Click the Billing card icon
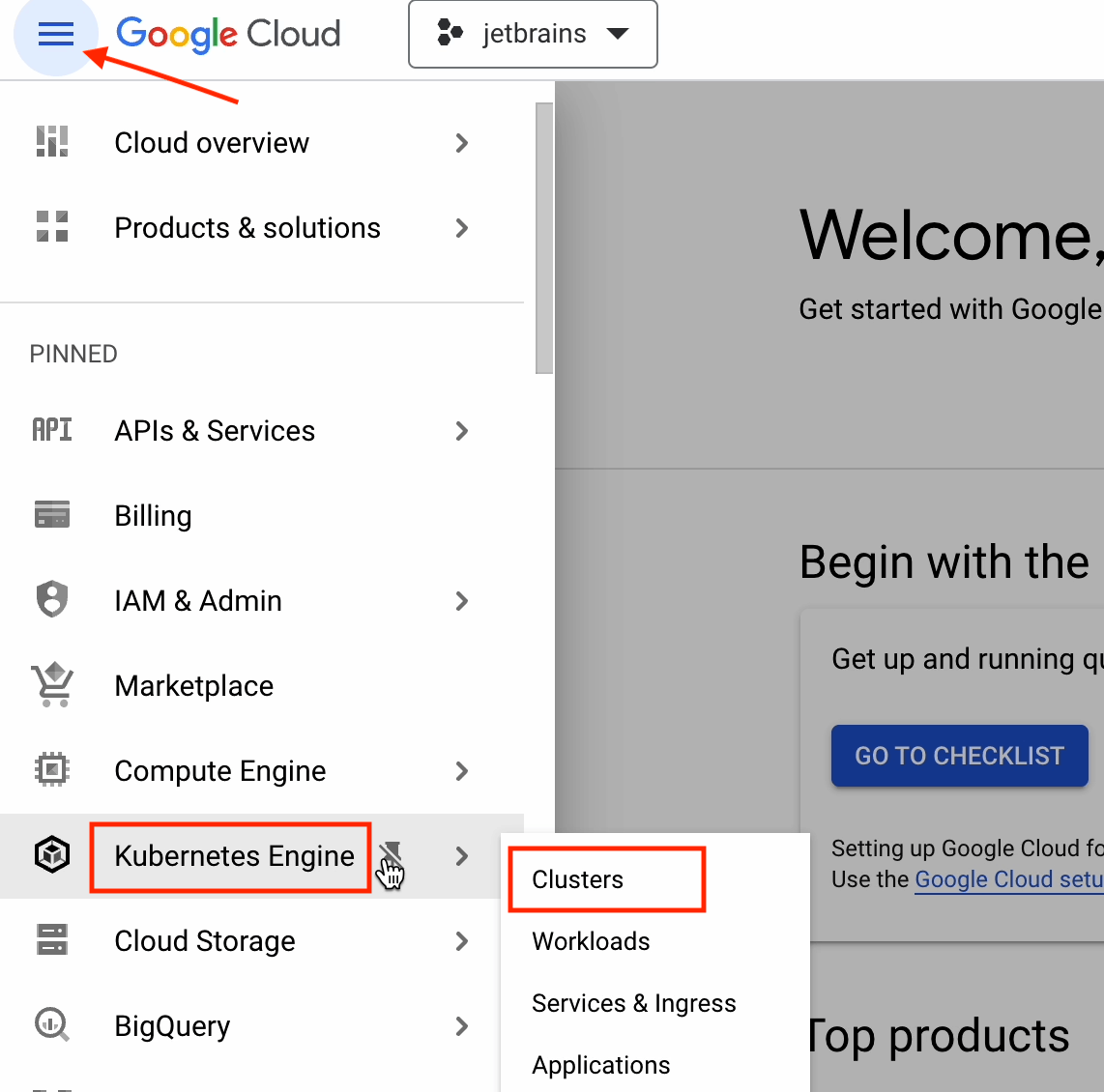 52,515
